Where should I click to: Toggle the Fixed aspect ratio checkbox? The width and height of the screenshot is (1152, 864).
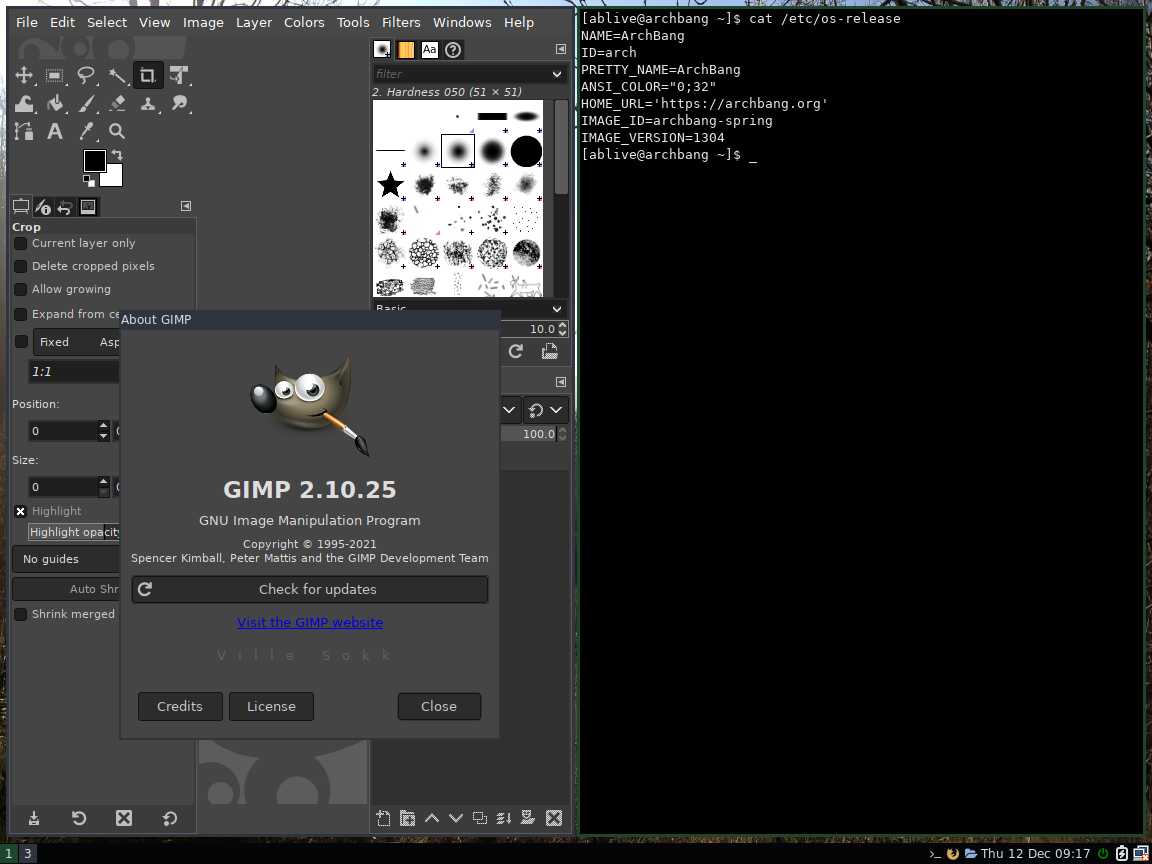pyautogui.click(x=21, y=342)
